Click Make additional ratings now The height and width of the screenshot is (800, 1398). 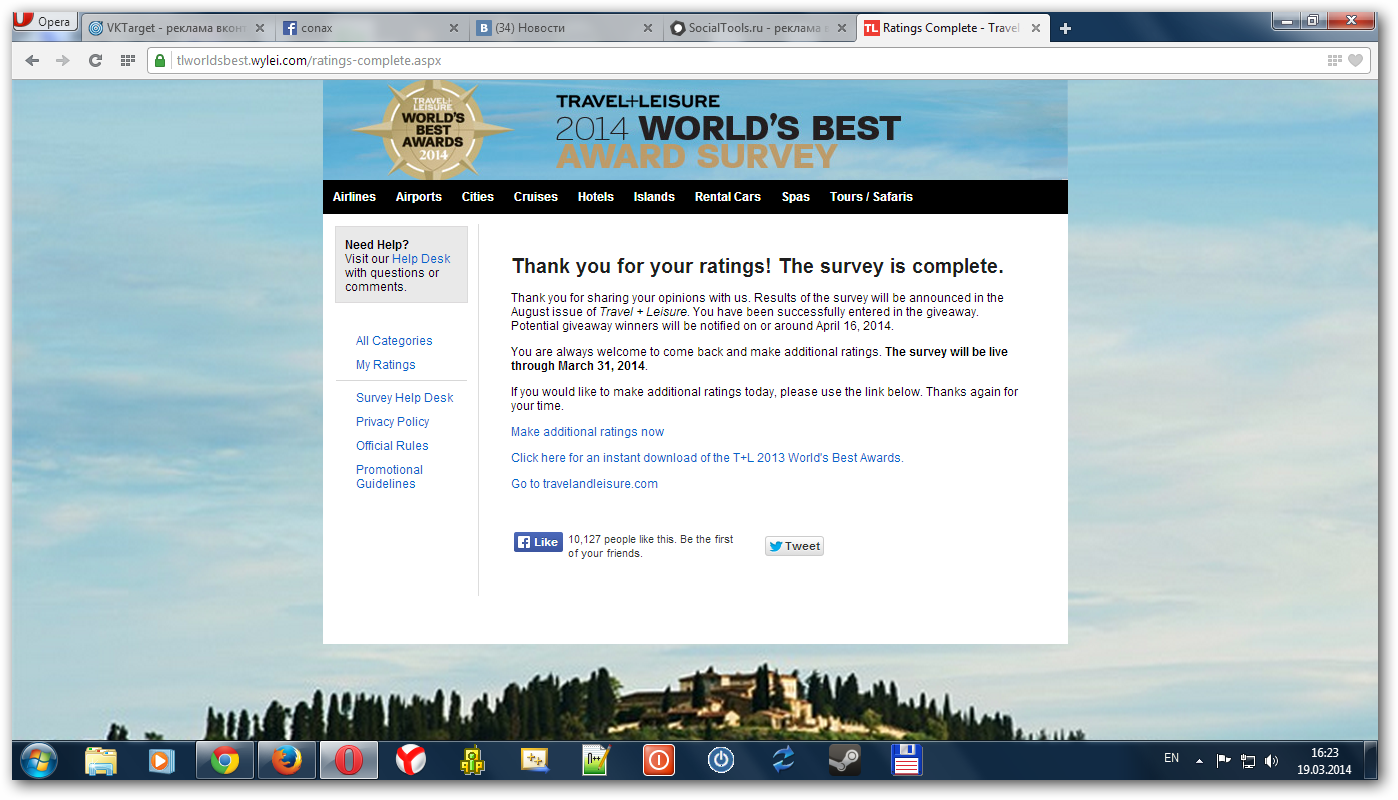(x=587, y=432)
